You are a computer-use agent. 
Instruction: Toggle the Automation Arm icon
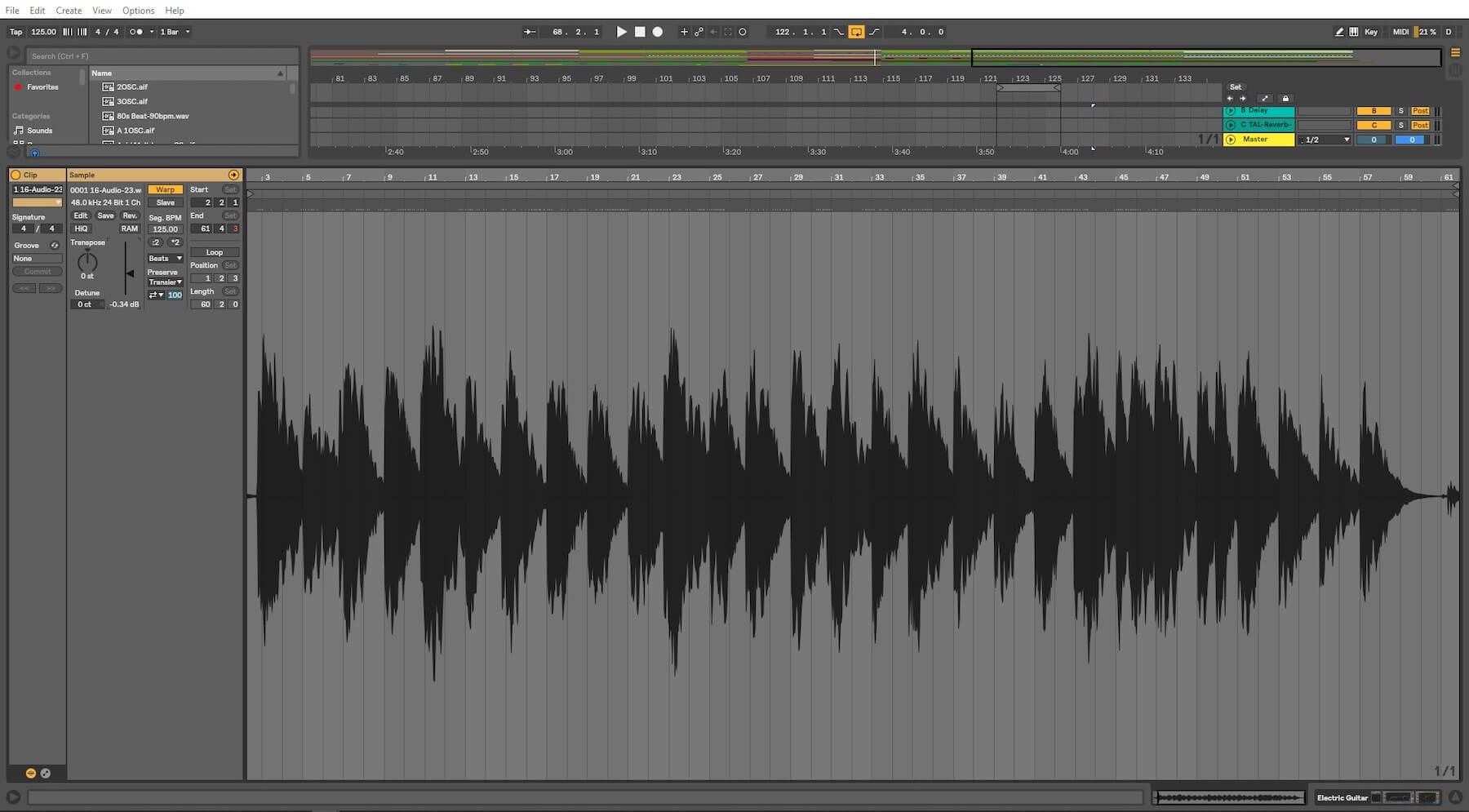tap(699, 32)
